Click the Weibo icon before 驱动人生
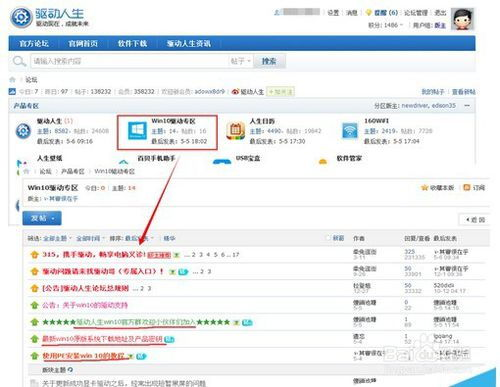Image resolution: width=500 pixels, height=387 pixels. click(x=235, y=91)
